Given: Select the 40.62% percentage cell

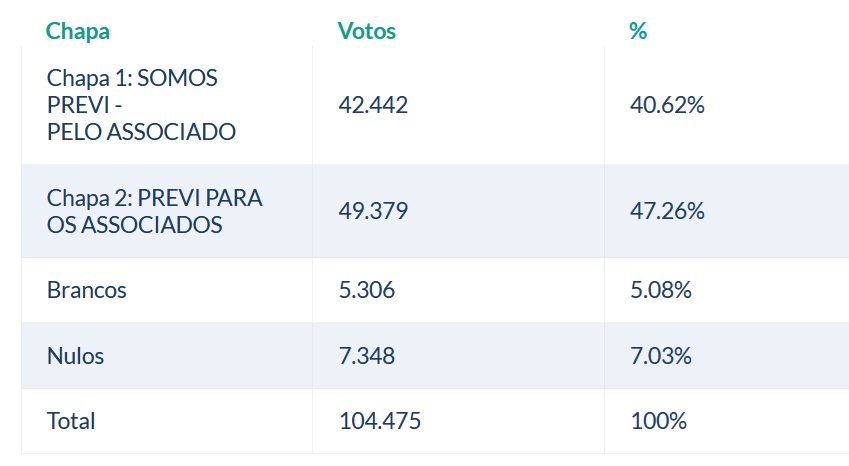Looking at the screenshot, I should coord(668,105).
